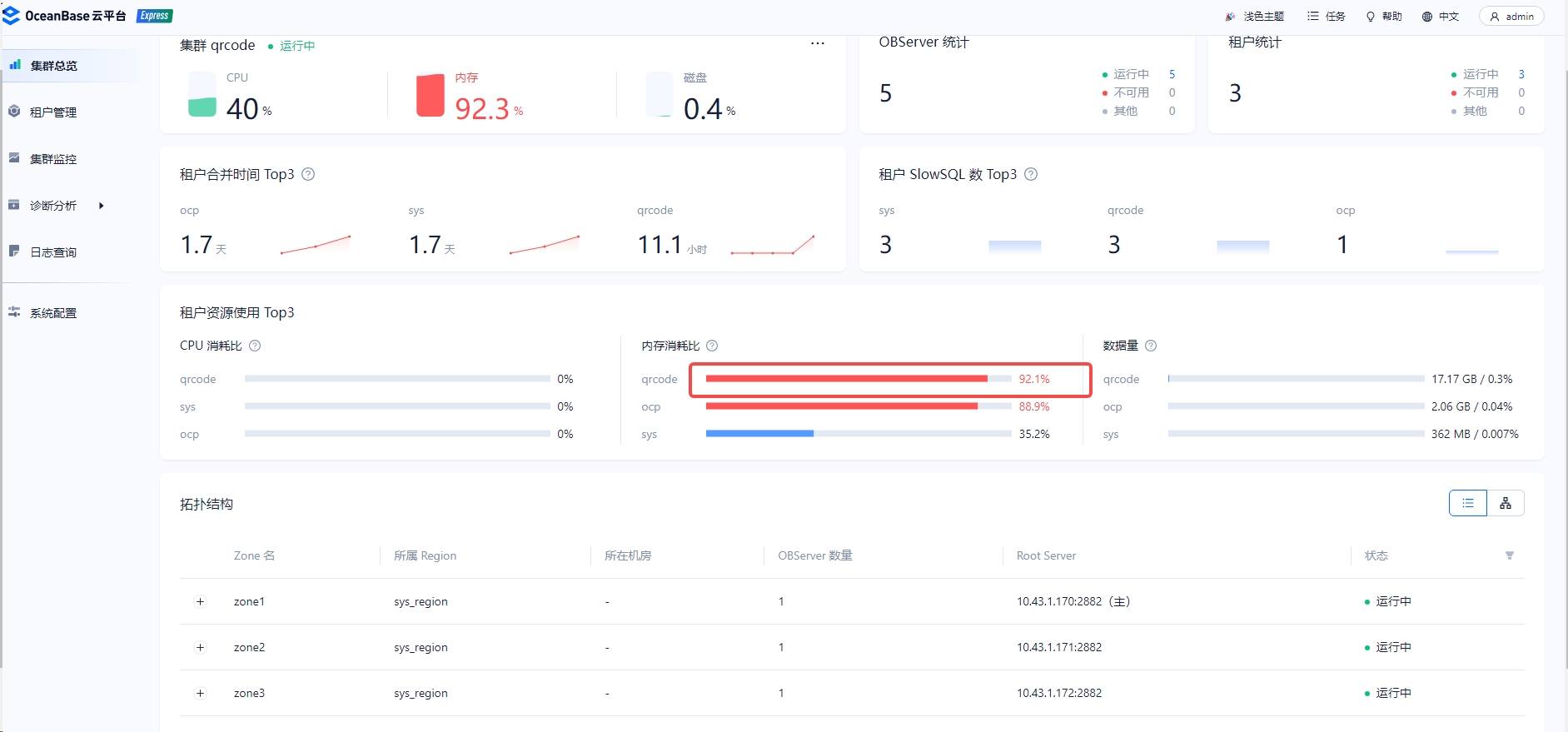Click the OceanBase logo icon
This screenshot has width=1568, height=732.
click(x=12, y=15)
